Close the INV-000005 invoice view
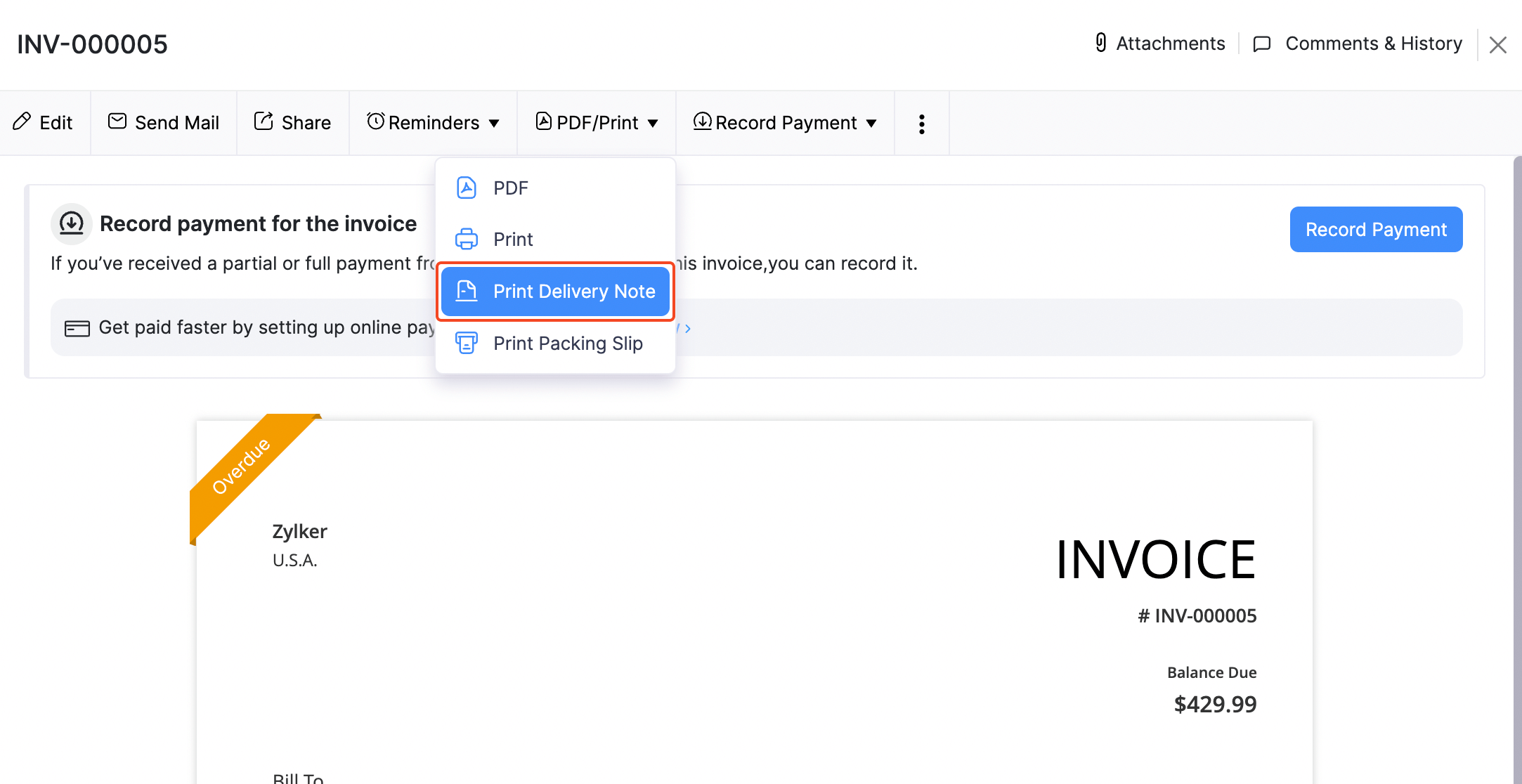 (1498, 44)
